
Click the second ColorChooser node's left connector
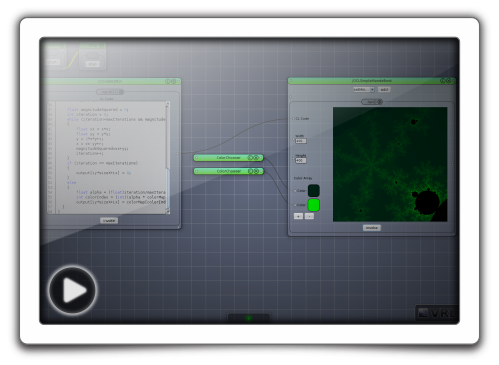click(197, 171)
